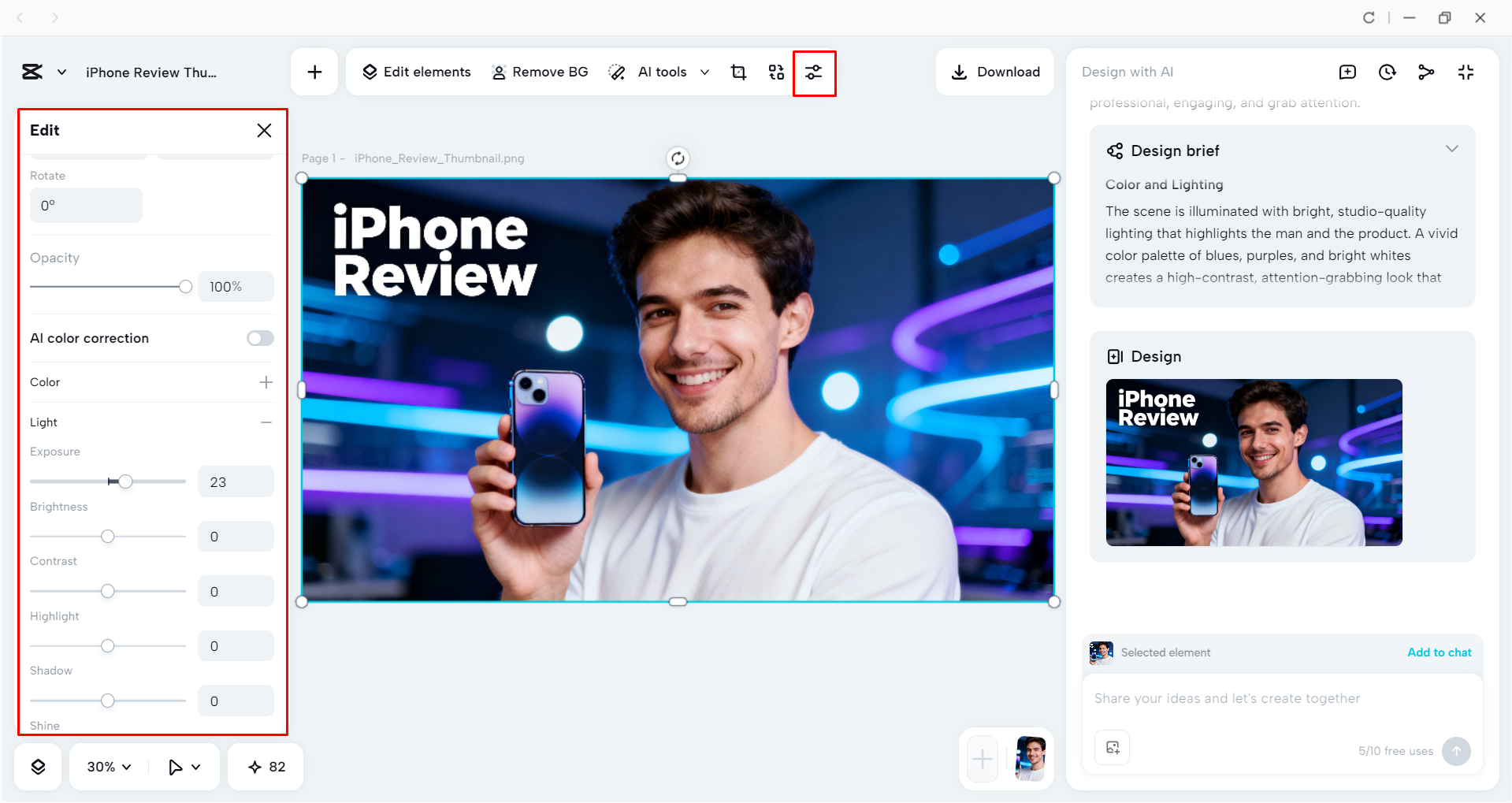Collapse the Design brief card
The image size is (1512, 803).
[1451, 149]
